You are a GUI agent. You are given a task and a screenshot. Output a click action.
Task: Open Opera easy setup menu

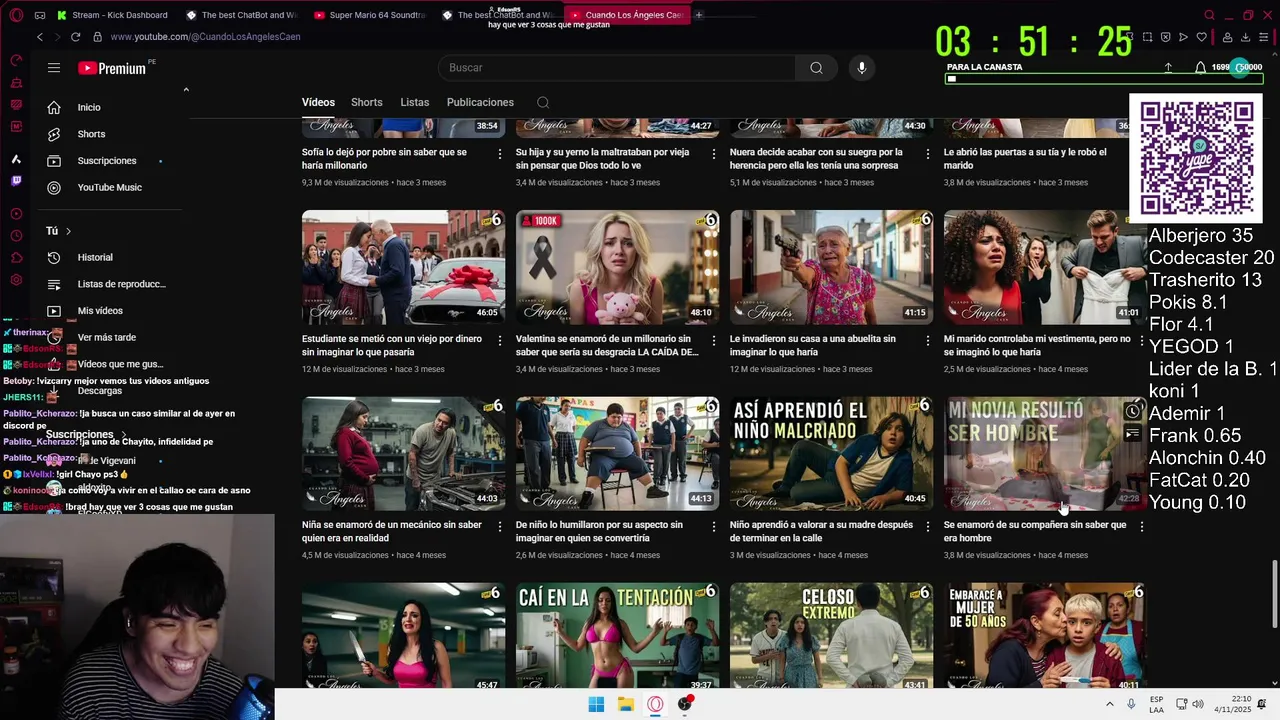(1263, 37)
